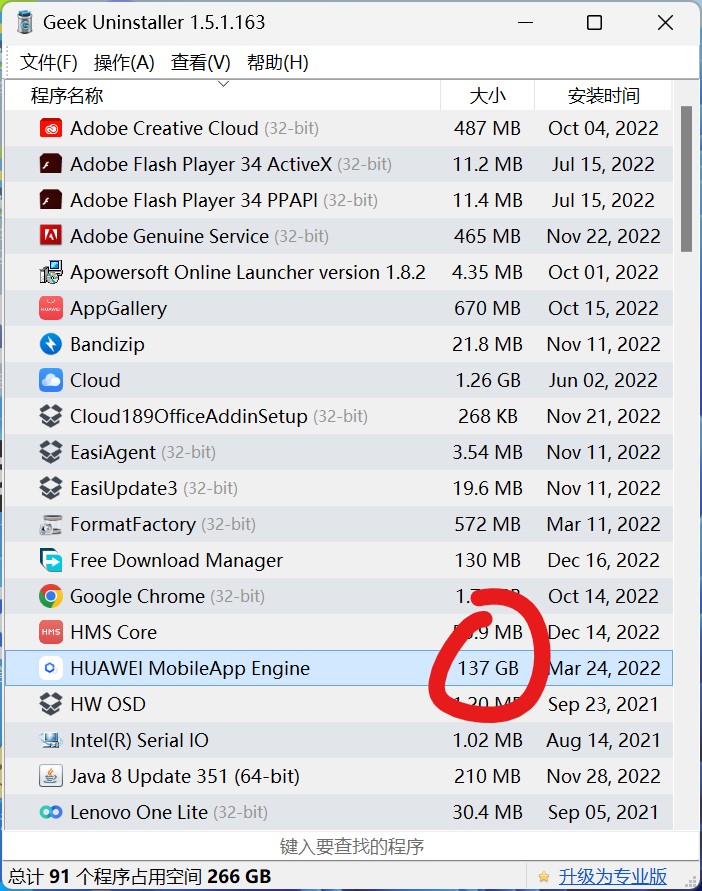Image resolution: width=702 pixels, height=891 pixels.
Task: Click the AppGallery Huawei icon
Action: 51,308
